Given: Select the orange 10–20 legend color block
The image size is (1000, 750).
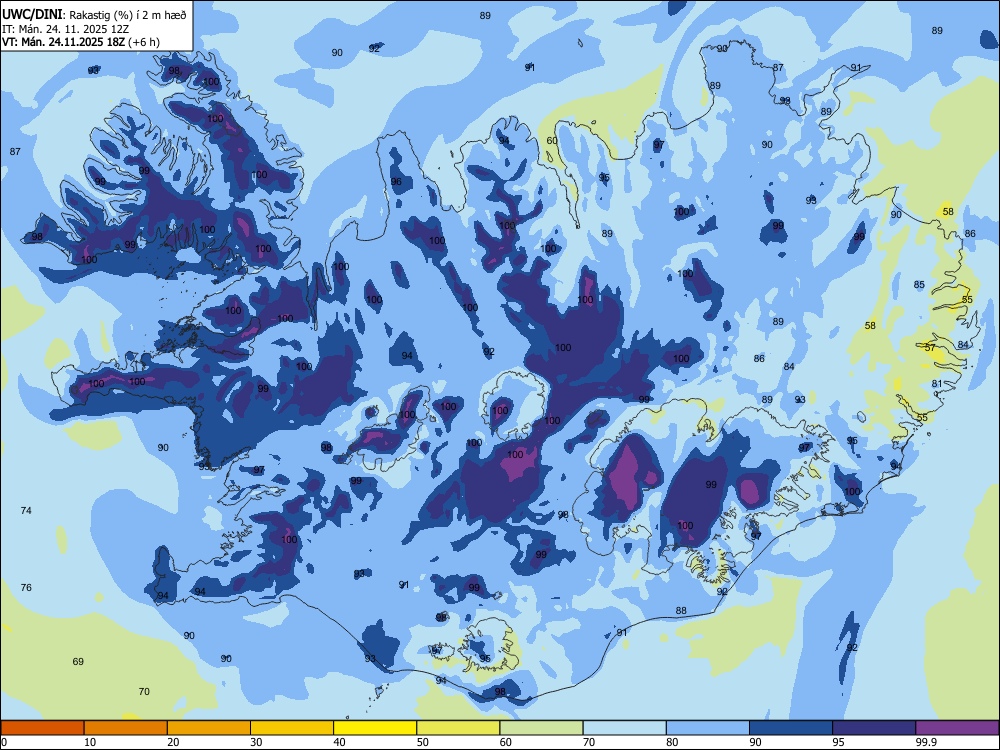Looking at the screenshot, I should click(x=126, y=728).
